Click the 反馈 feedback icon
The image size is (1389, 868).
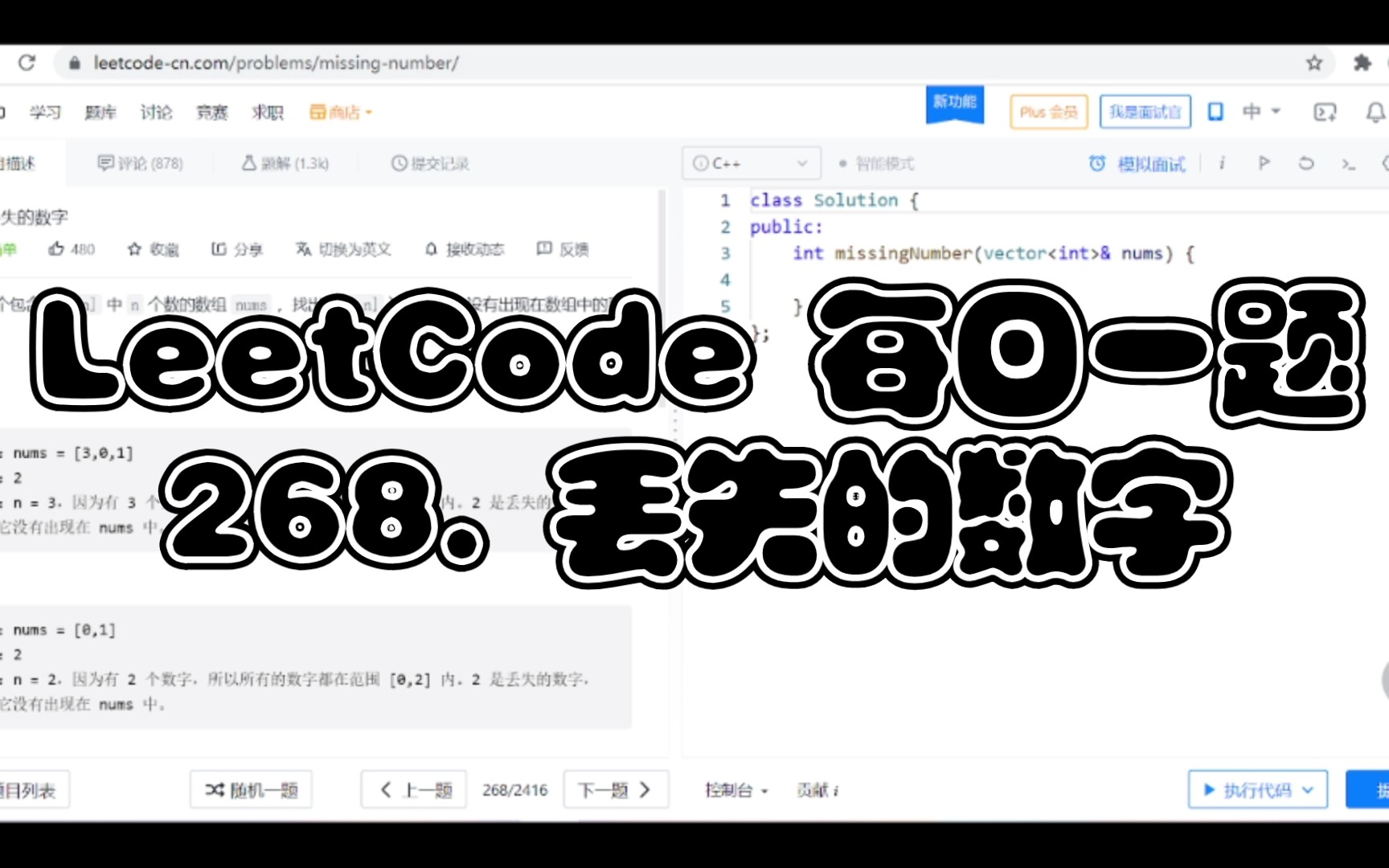point(563,249)
